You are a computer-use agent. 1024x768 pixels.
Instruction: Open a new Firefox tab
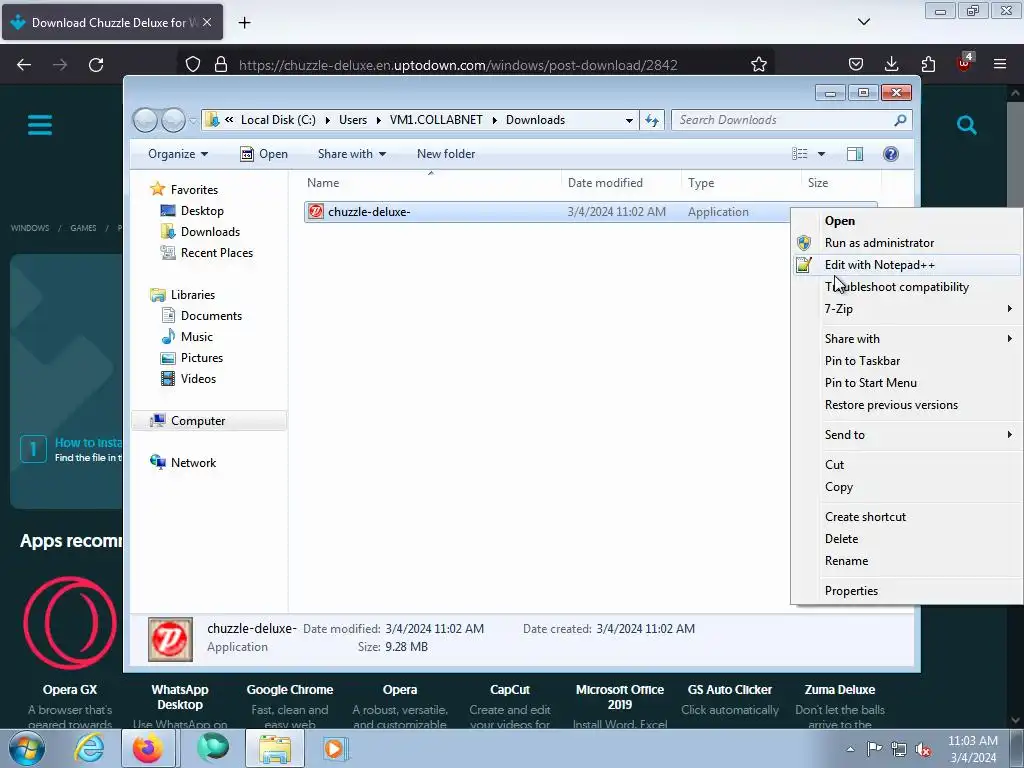[x=244, y=23]
